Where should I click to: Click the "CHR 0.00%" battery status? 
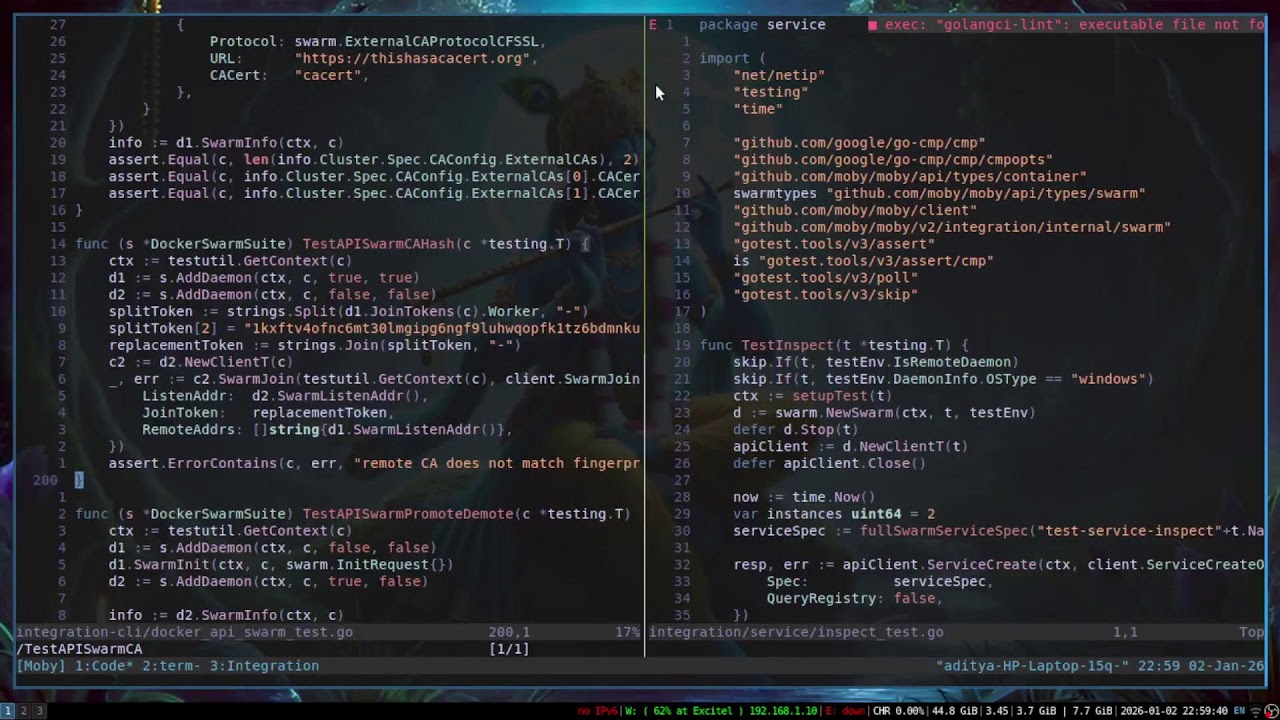898,711
